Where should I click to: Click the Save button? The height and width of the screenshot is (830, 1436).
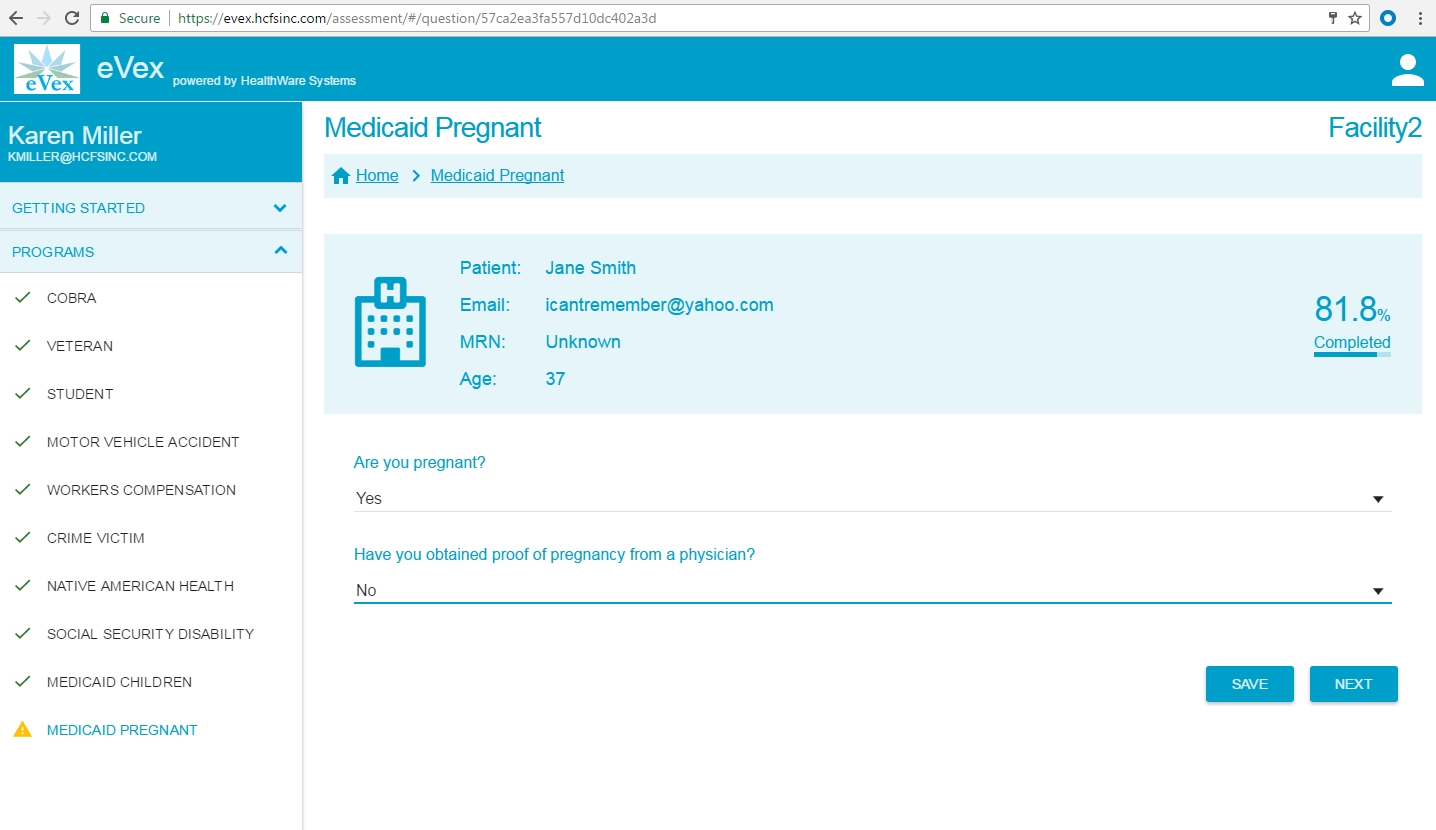[1249, 684]
